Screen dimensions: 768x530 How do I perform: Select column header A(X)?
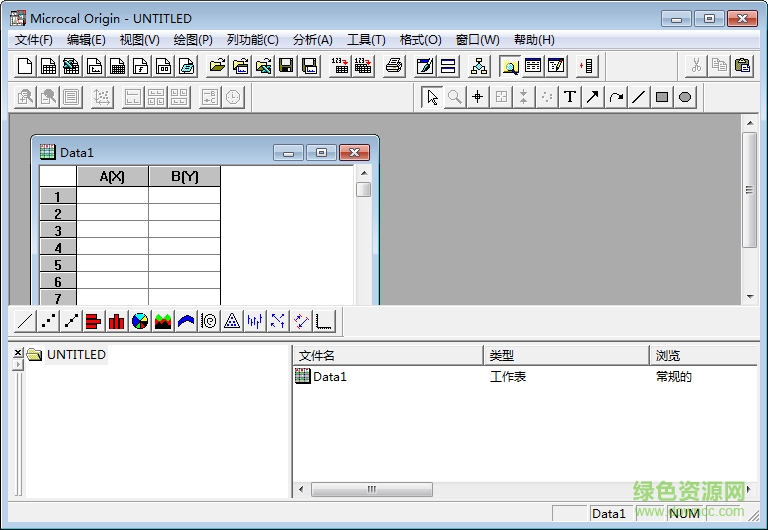[x=112, y=177]
